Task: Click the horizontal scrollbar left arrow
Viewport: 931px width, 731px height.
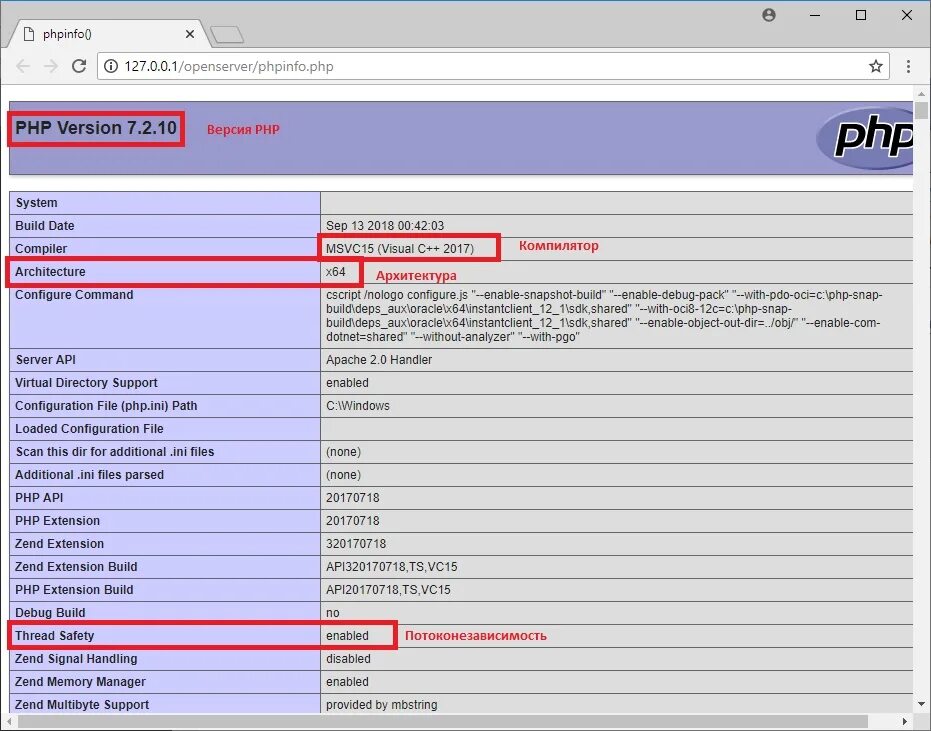Action: pos(10,721)
